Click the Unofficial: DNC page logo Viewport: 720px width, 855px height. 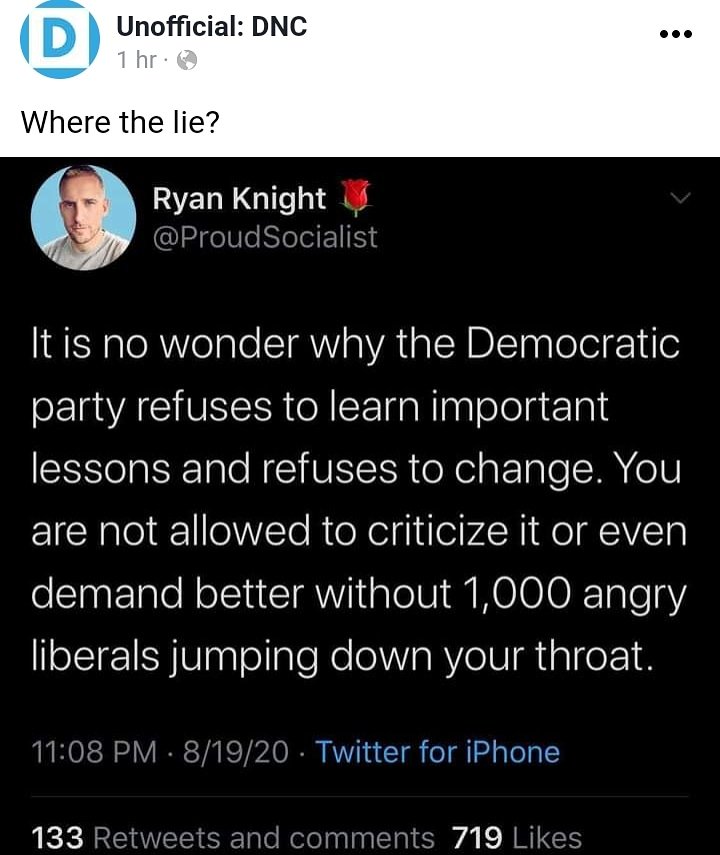point(60,40)
